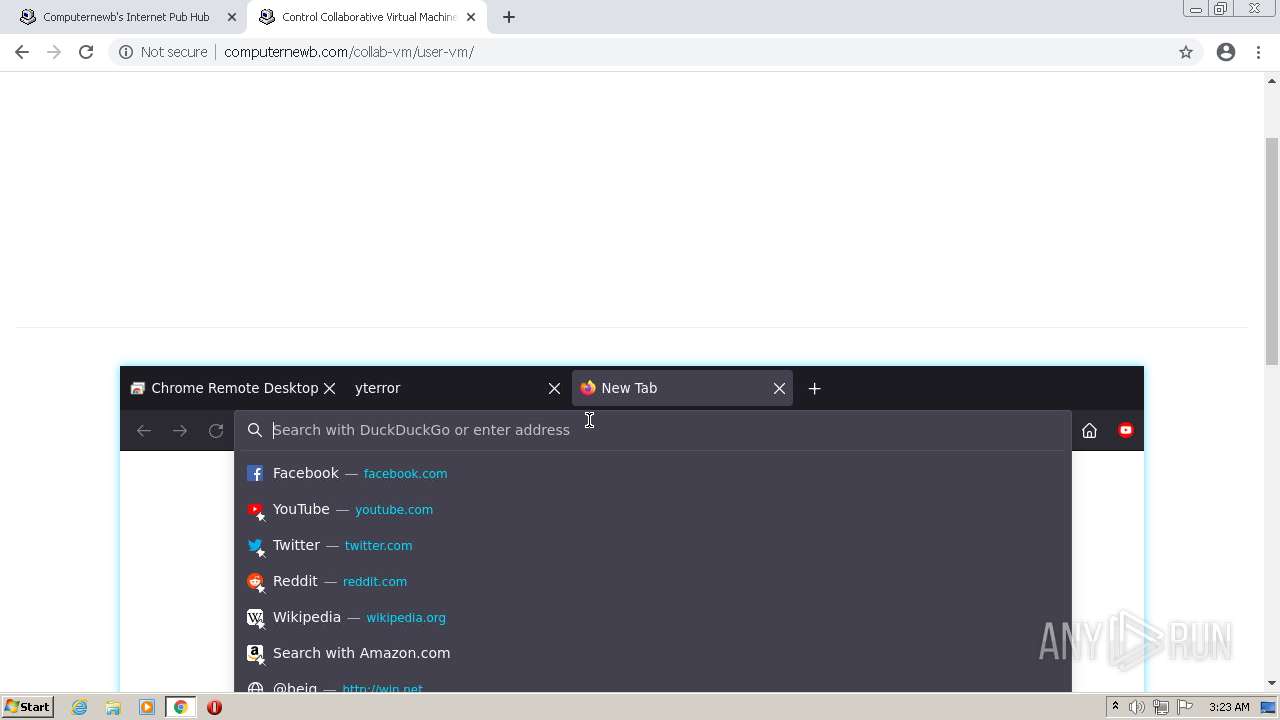This screenshot has height=720, width=1280.
Task: Open the Windows Start menu
Action: pos(27,707)
